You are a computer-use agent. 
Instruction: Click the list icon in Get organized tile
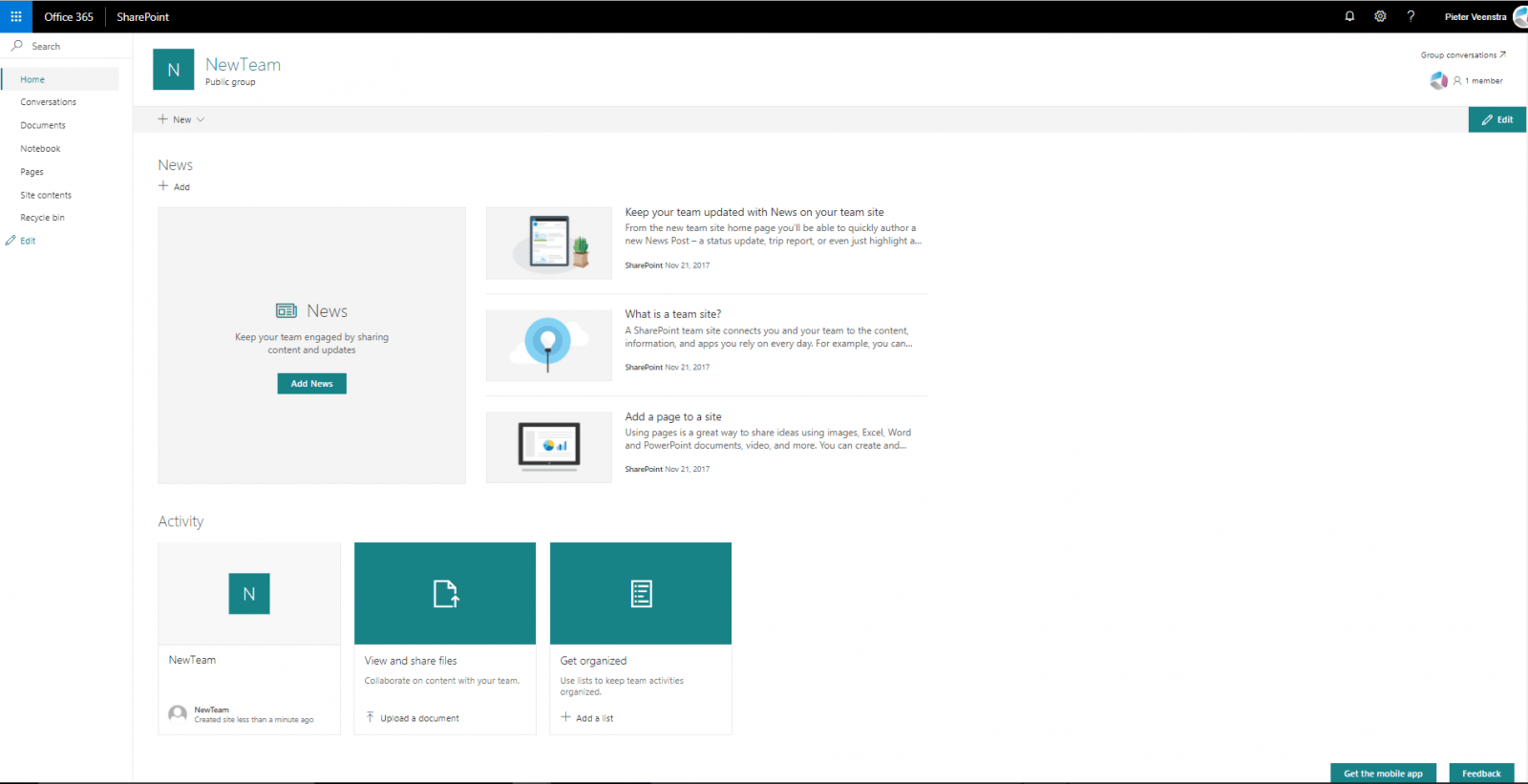click(x=641, y=594)
